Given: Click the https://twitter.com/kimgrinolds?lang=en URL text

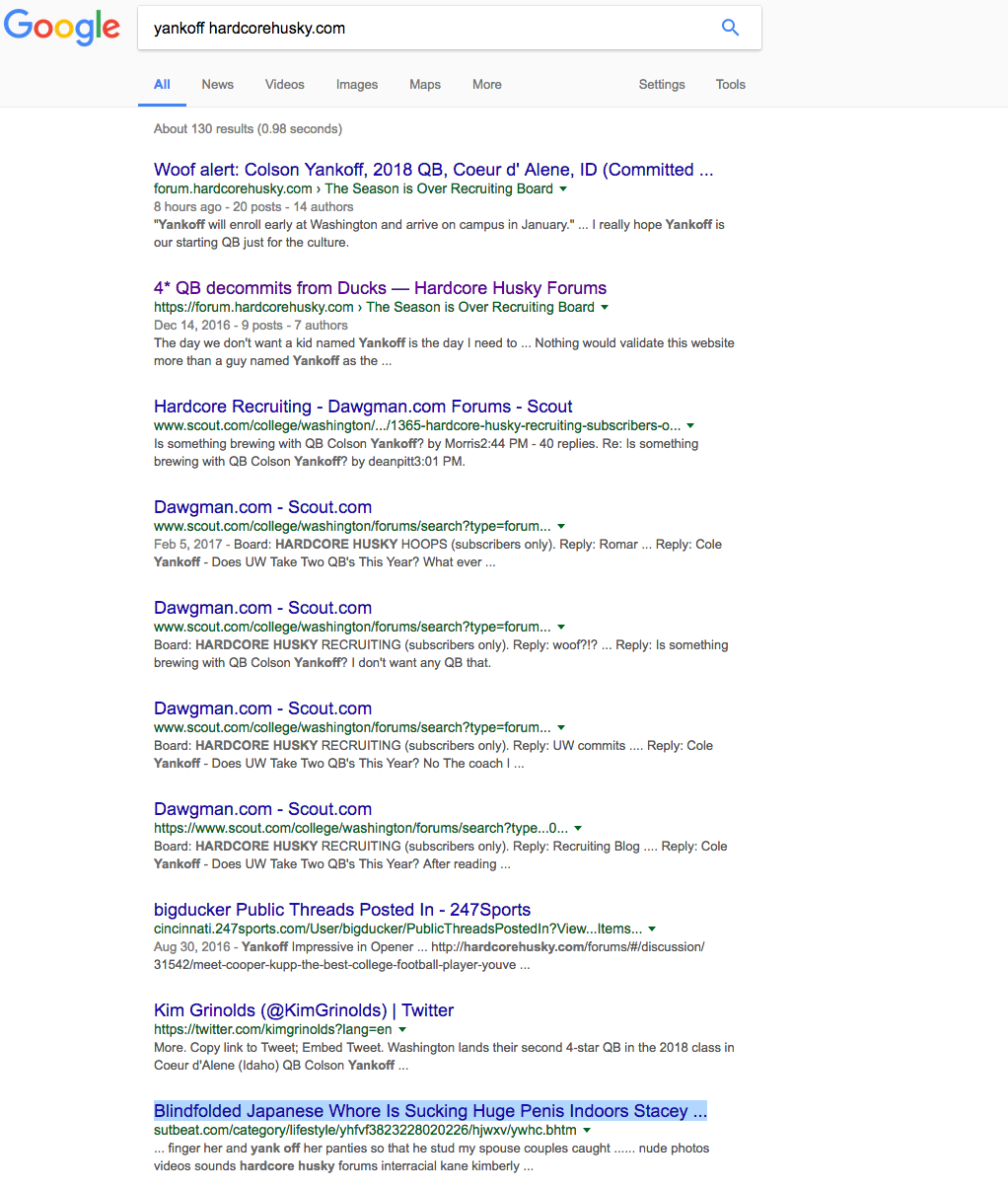Looking at the screenshot, I should pyautogui.click(x=273, y=1029).
